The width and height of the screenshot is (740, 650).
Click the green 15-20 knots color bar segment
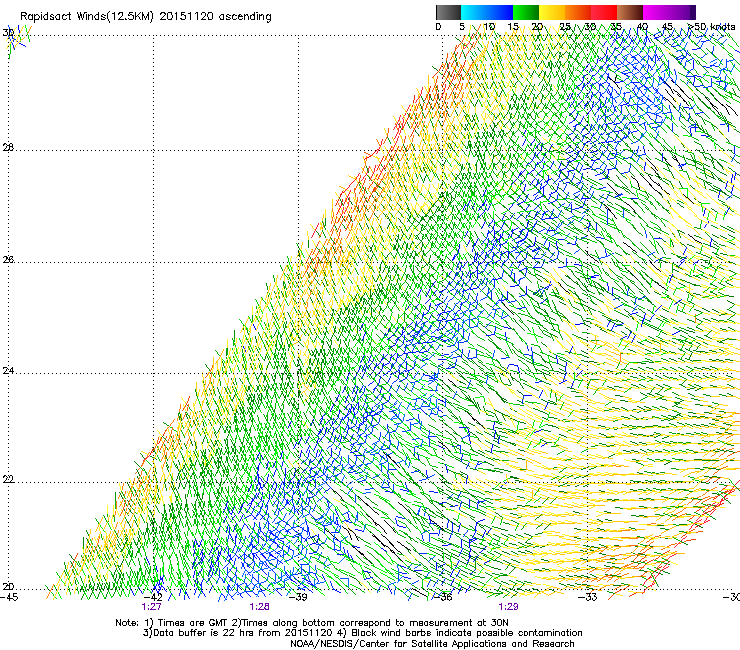(x=526, y=12)
